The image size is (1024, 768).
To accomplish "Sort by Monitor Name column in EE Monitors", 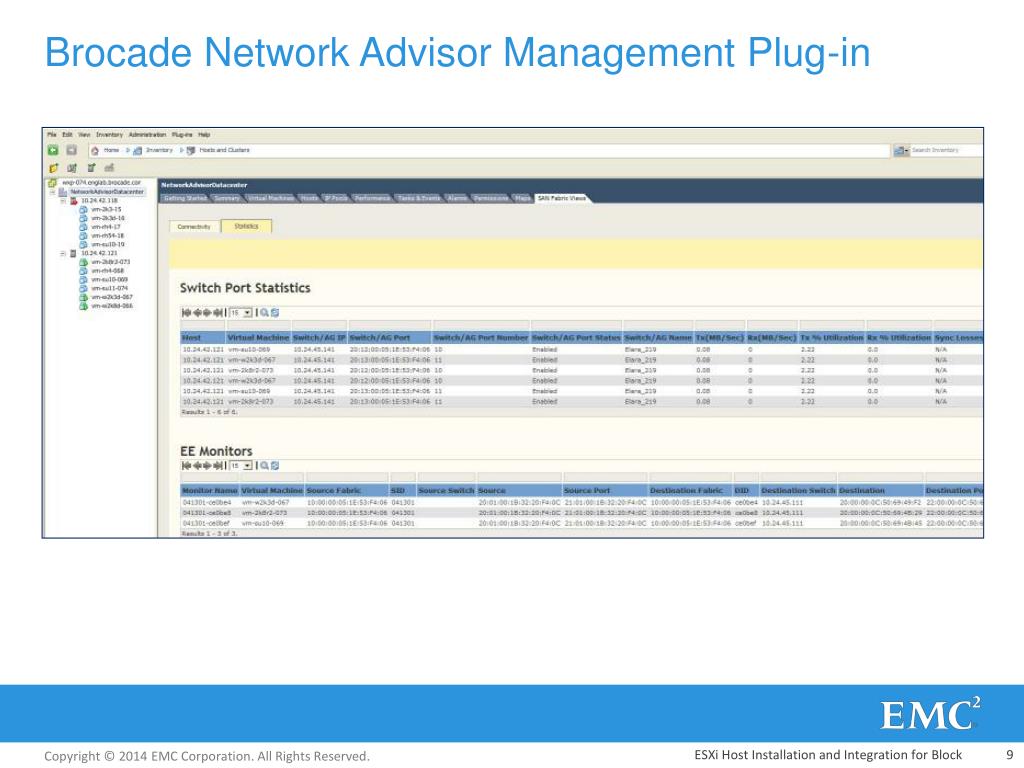I will pos(210,490).
